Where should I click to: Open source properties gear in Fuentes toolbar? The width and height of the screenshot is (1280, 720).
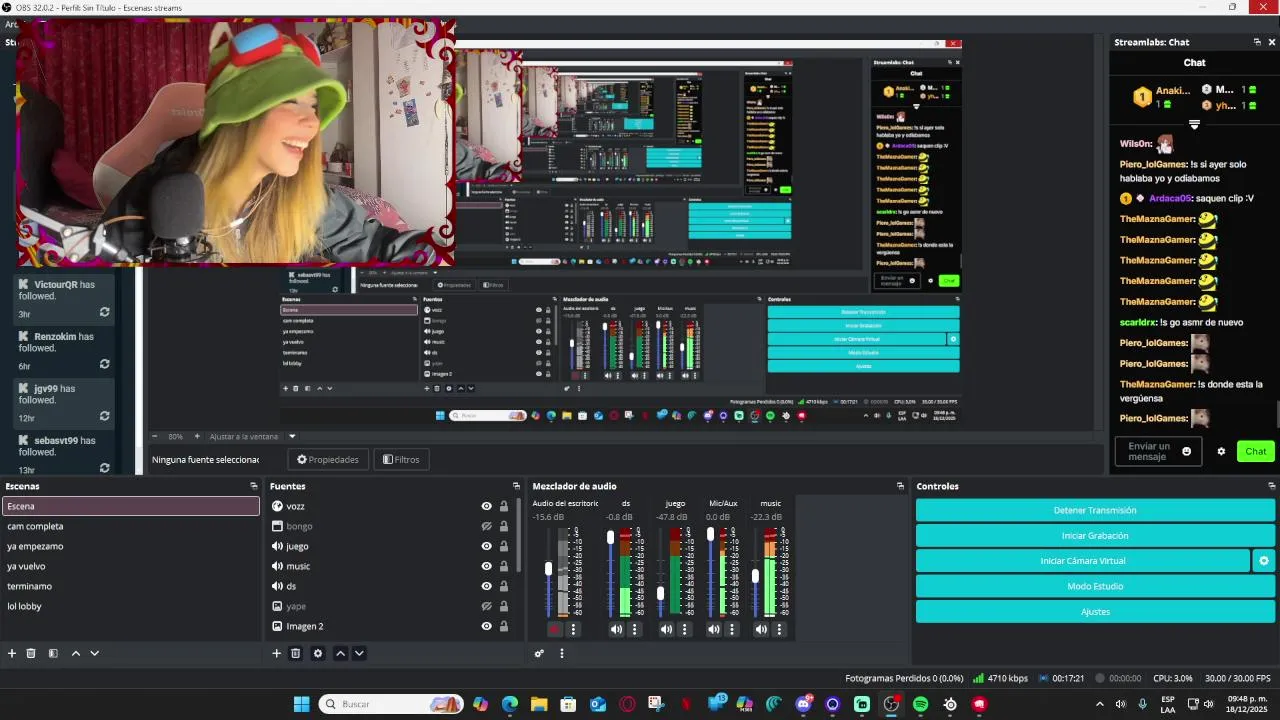(x=318, y=653)
